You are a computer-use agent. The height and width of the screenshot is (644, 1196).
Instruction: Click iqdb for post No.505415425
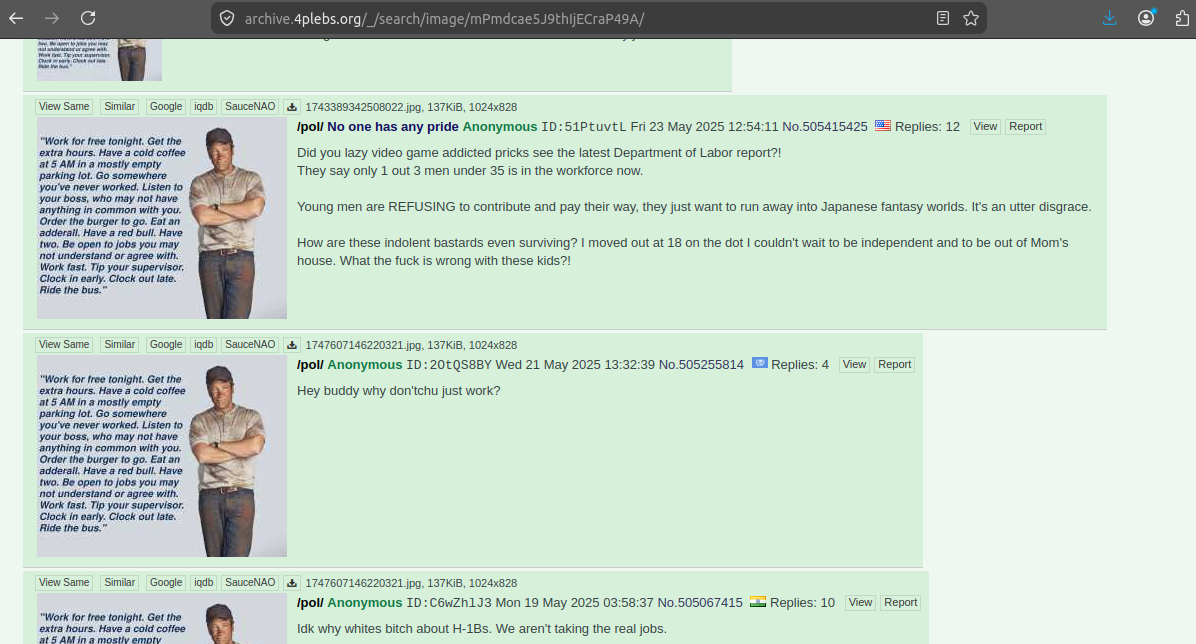click(204, 107)
